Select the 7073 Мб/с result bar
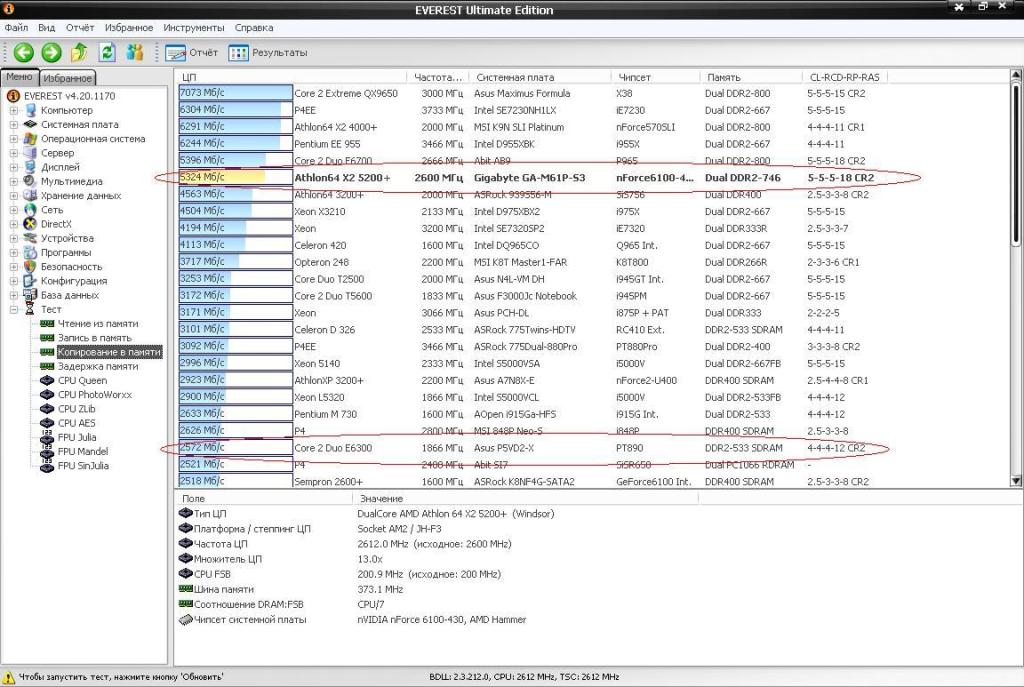Image resolution: width=1024 pixels, height=687 pixels. (x=236, y=93)
